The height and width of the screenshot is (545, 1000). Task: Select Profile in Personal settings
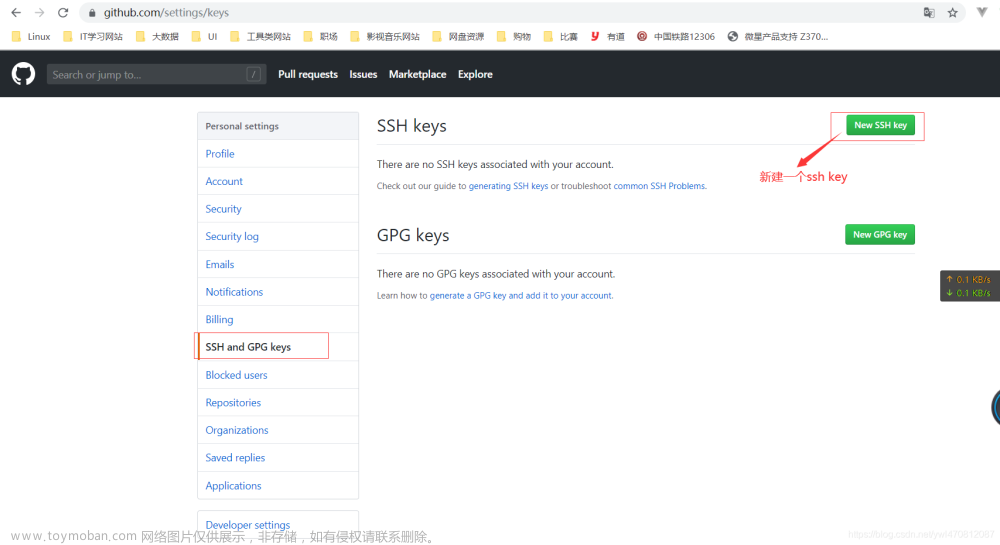278,154
